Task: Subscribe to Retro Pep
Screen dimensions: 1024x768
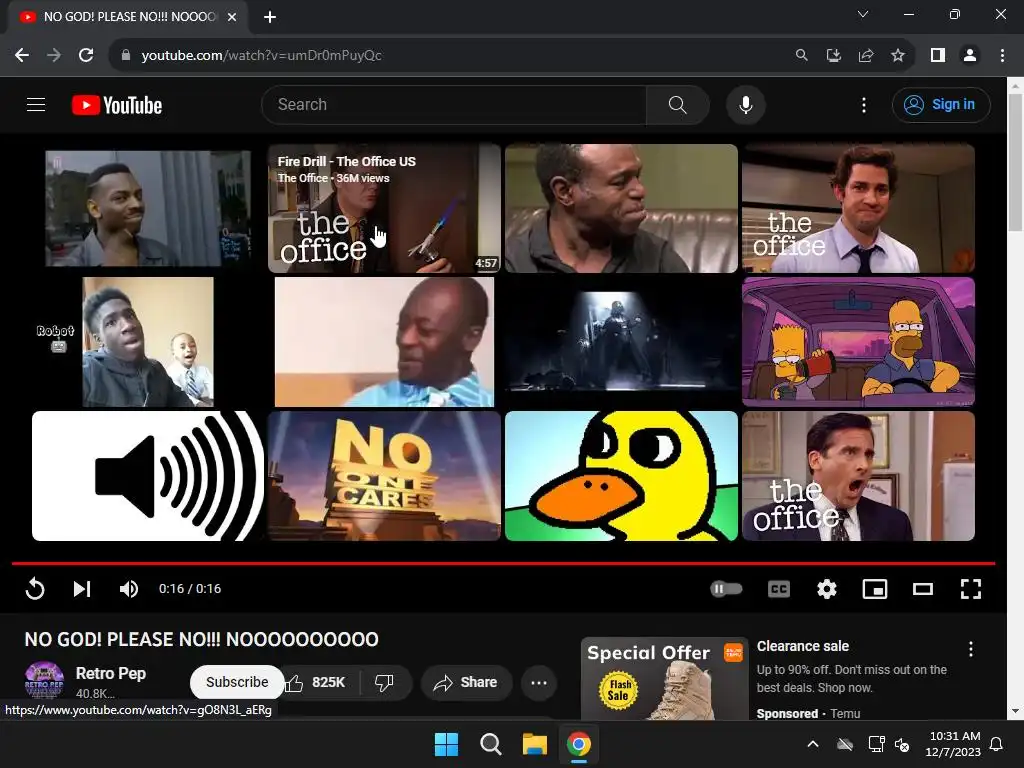Action: coord(237,682)
